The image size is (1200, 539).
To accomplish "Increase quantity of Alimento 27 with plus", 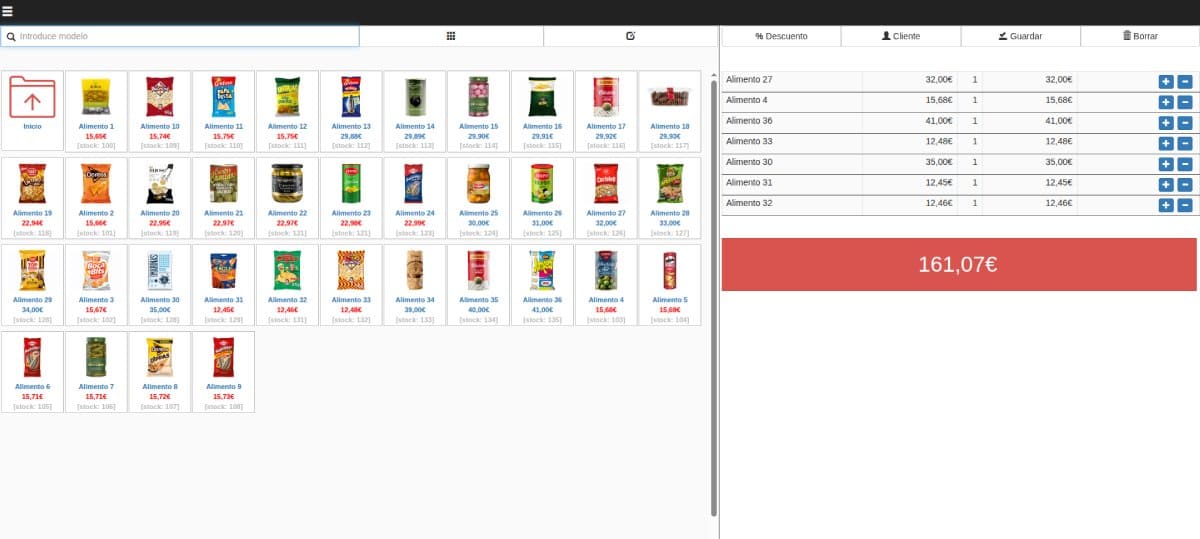I will coord(1166,82).
